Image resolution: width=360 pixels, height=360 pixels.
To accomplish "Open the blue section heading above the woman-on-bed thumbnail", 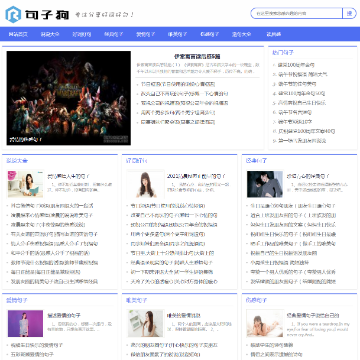I will pos(256,300).
